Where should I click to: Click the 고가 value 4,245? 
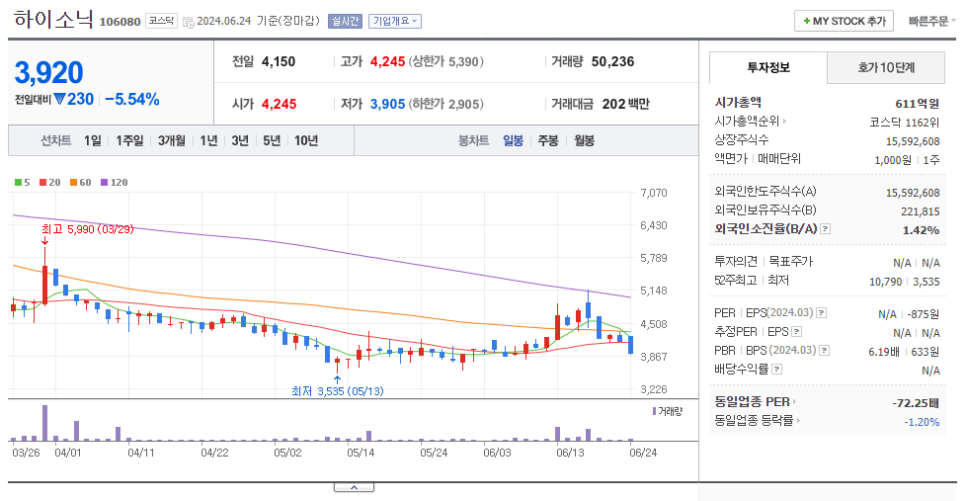click(x=388, y=62)
